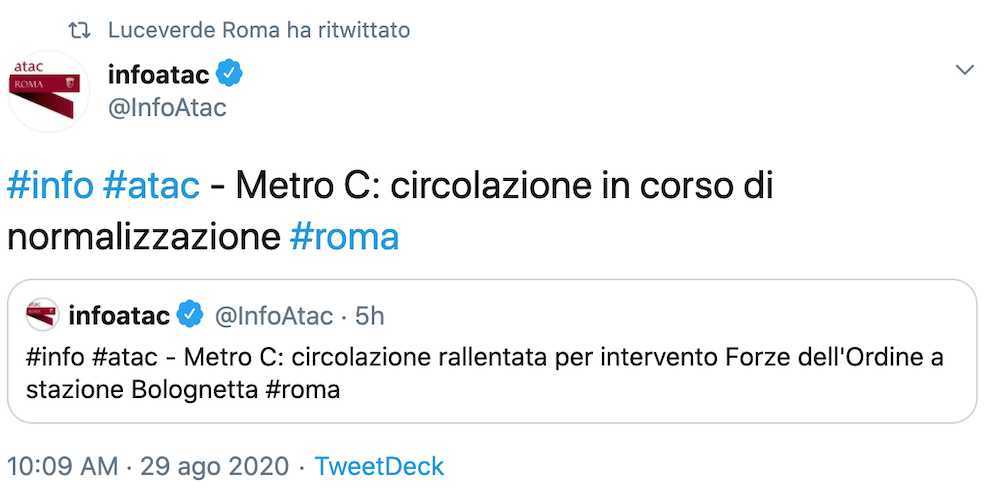The image size is (1000, 493).
Task: Expand the tweet options chevron menu
Action: pos(965,69)
